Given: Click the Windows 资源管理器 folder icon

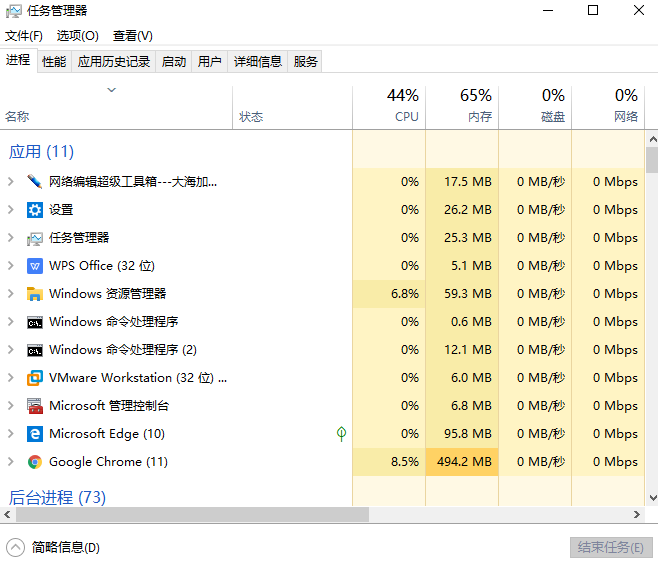Looking at the screenshot, I should pos(35,294).
